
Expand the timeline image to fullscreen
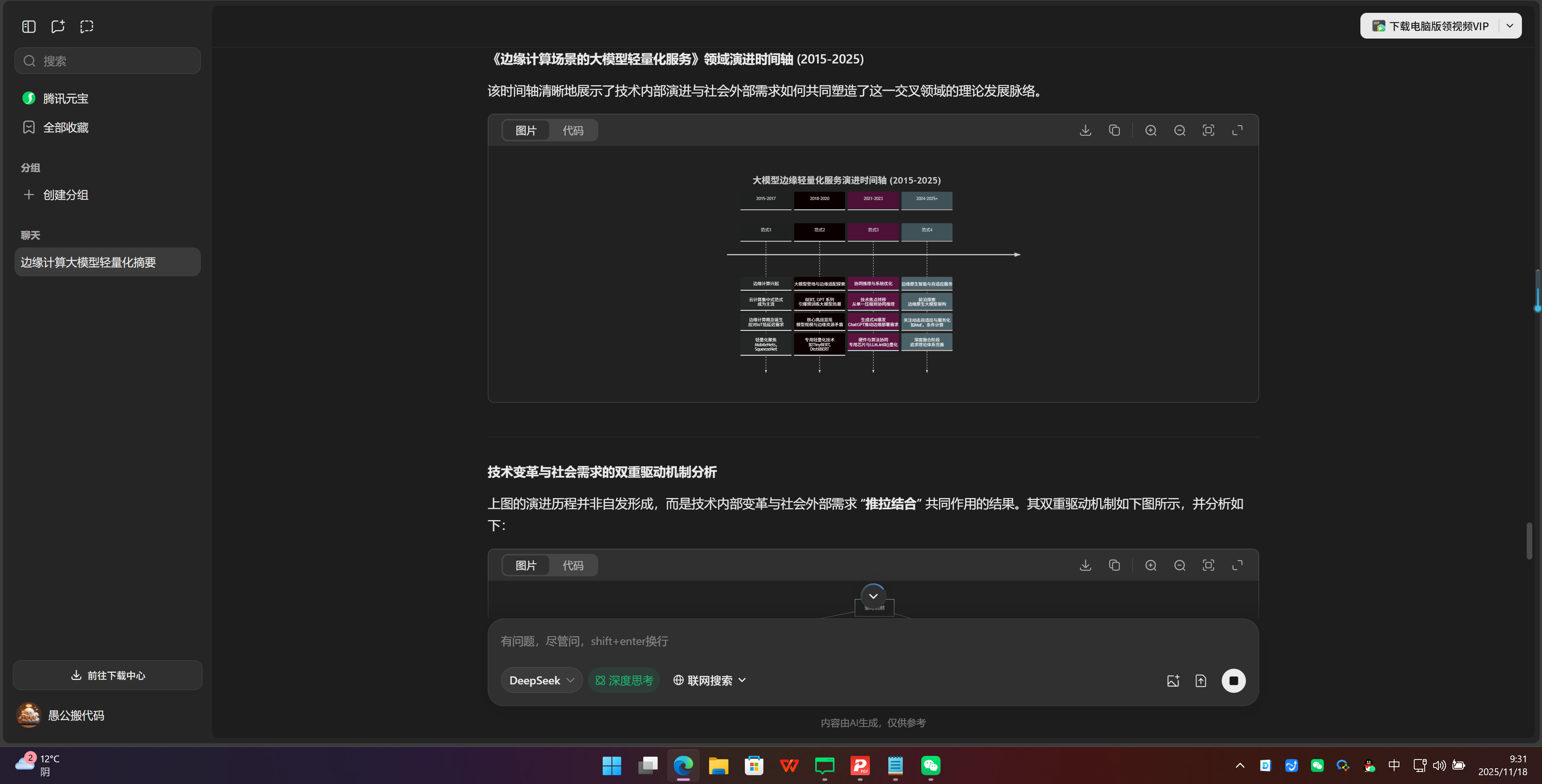click(x=1237, y=130)
